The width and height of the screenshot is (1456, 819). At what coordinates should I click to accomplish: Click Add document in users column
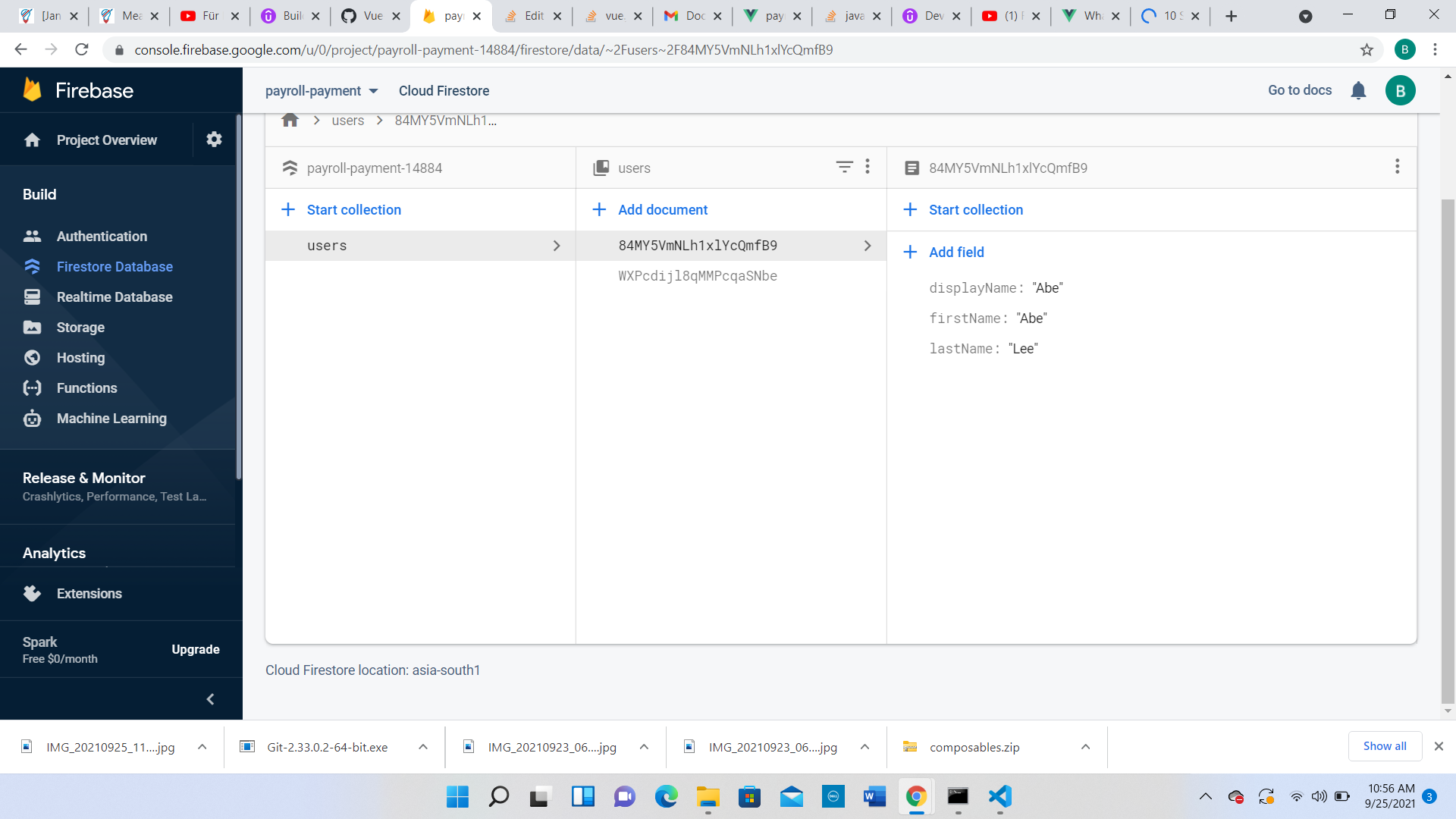(662, 210)
